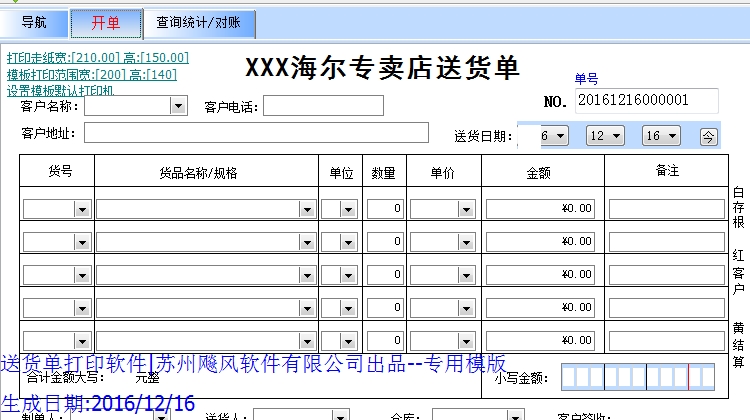
Task: Expand 单价 dropdown in fifth row
Action: coord(466,341)
